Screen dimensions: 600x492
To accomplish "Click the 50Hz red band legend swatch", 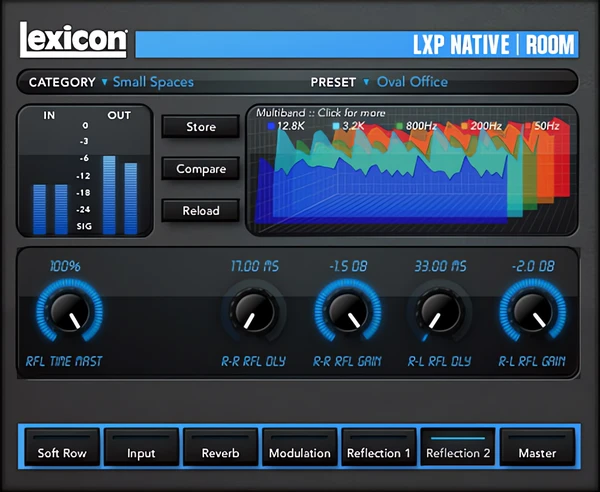I will 528,126.
